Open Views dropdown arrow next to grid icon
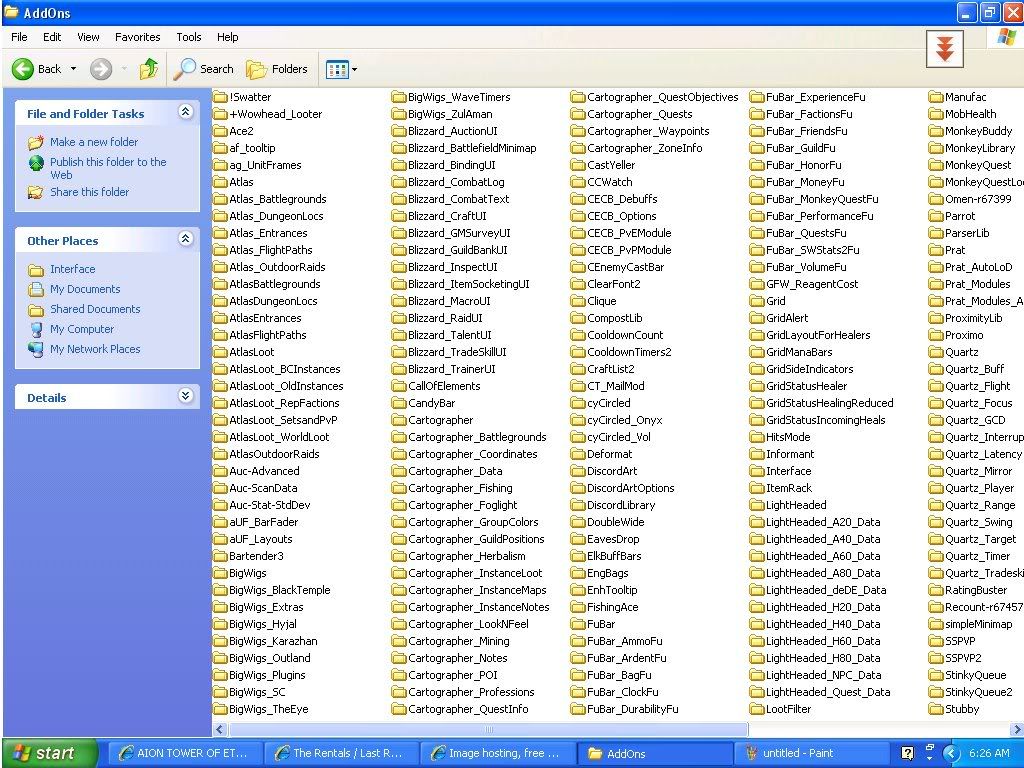 click(355, 69)
